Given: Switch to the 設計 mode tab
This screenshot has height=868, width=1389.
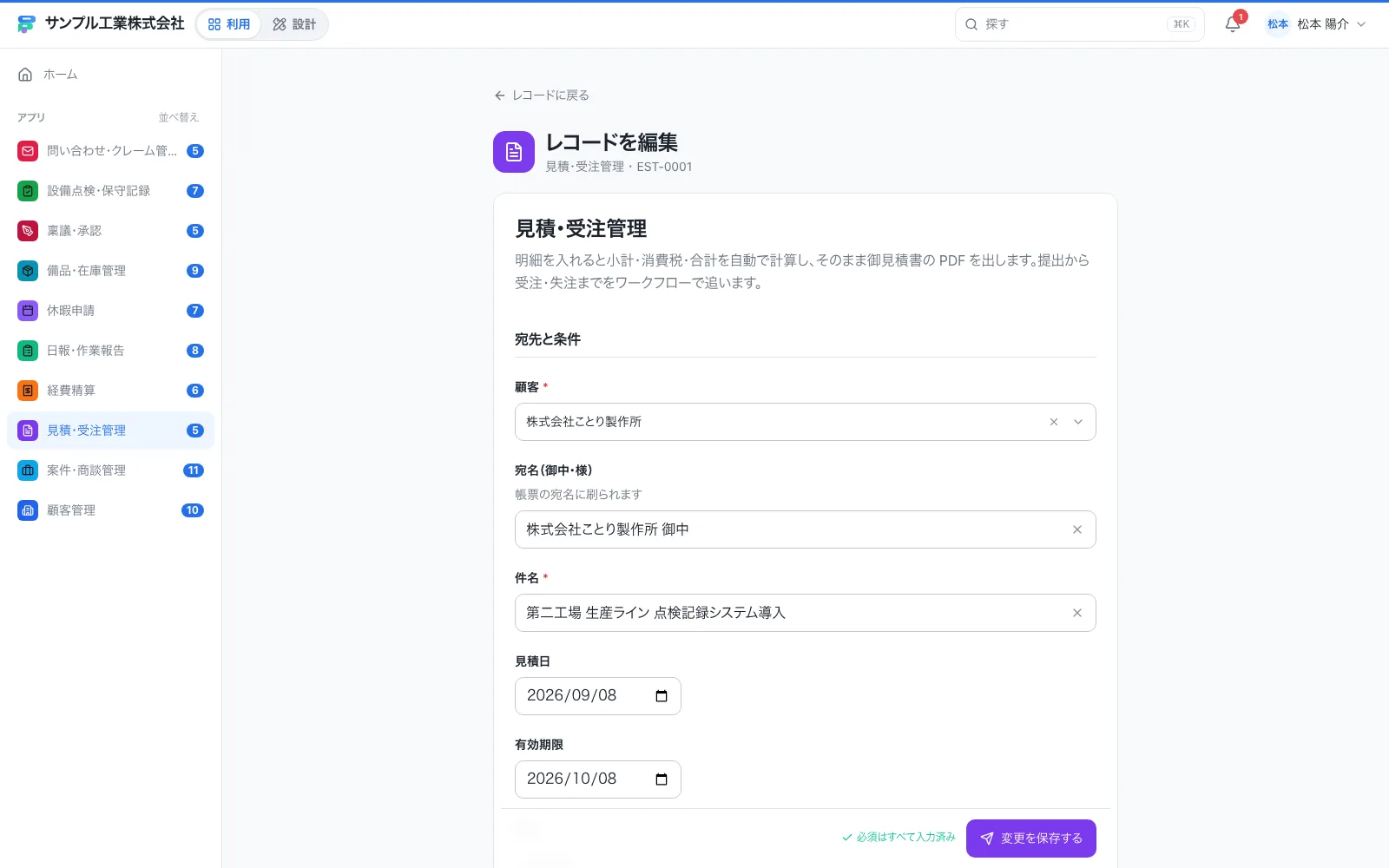Looking at the screenshot, I should pos(294,24).
